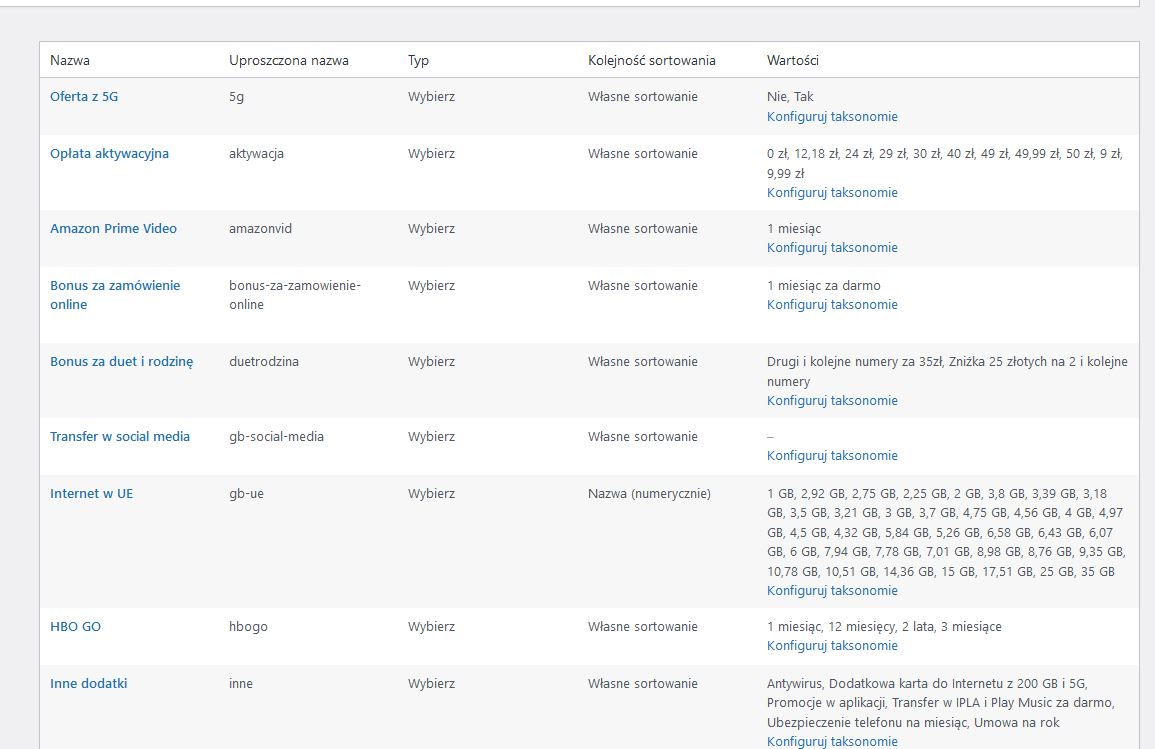Configure terms for Inne dodatki
1155x749 pixels.
click(832, 741)
